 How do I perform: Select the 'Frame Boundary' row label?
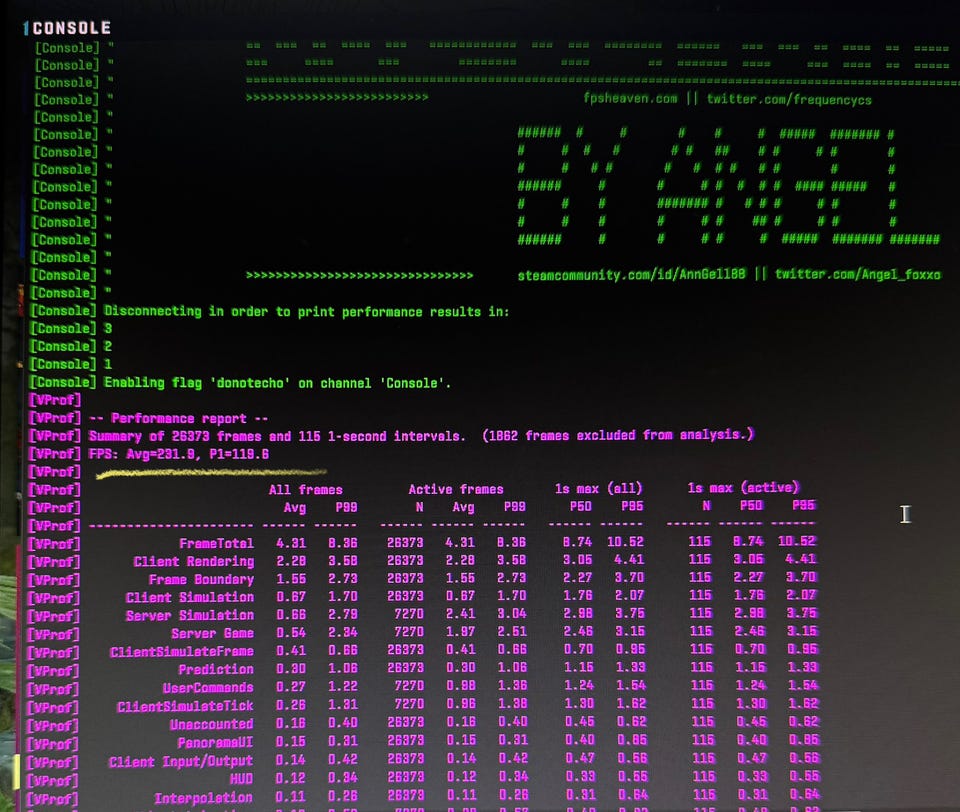201,579
